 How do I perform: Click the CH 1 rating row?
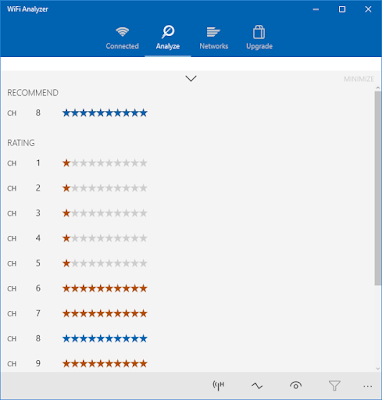coord(77,163)
